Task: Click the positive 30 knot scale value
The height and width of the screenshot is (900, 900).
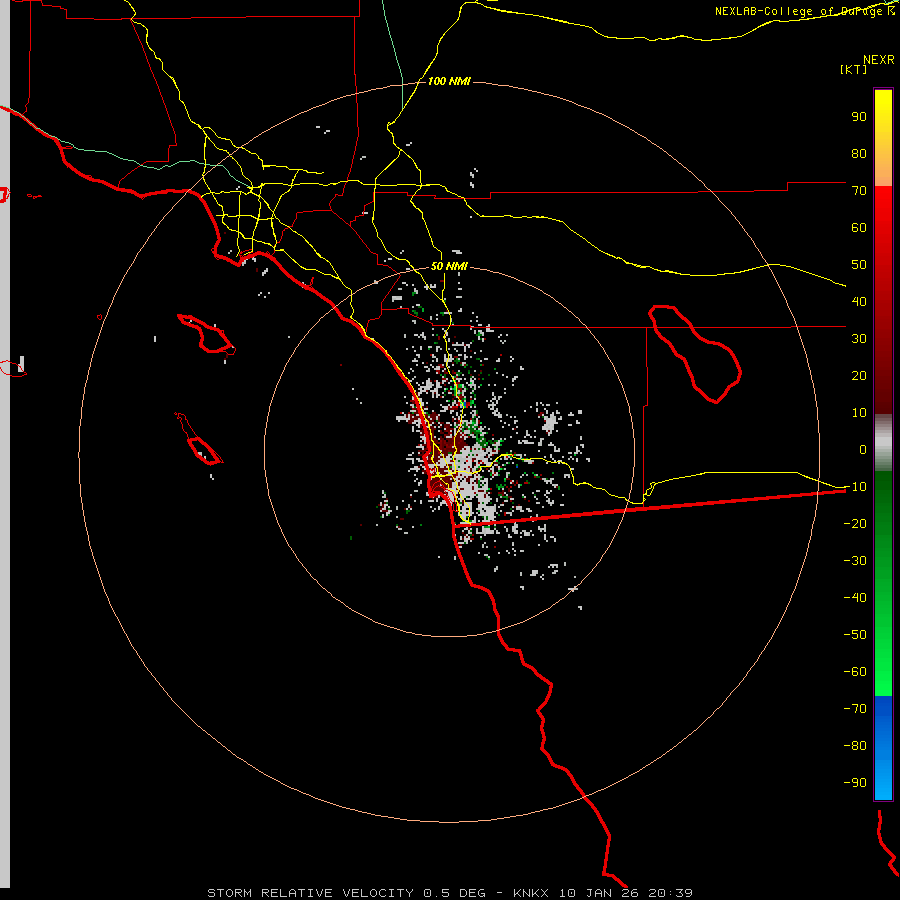Action: 859,339
